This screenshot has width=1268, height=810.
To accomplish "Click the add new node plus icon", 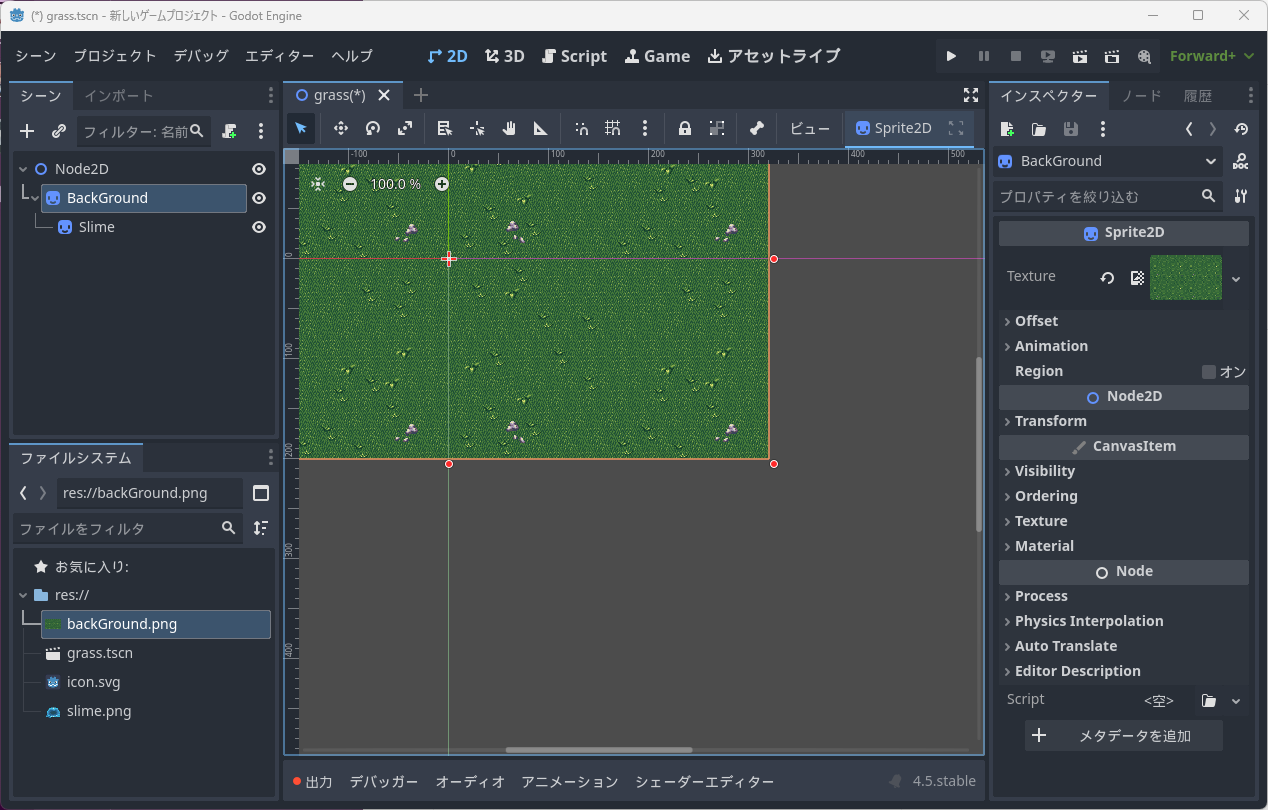I will tap(27, 131).
